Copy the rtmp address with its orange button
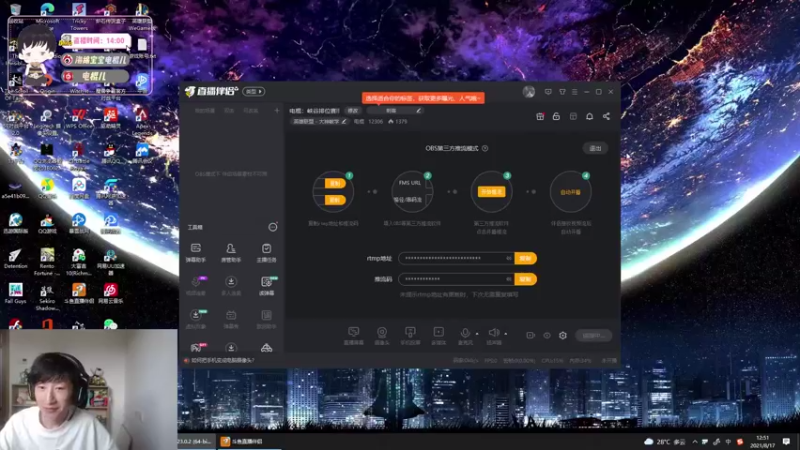 (526, 258)
